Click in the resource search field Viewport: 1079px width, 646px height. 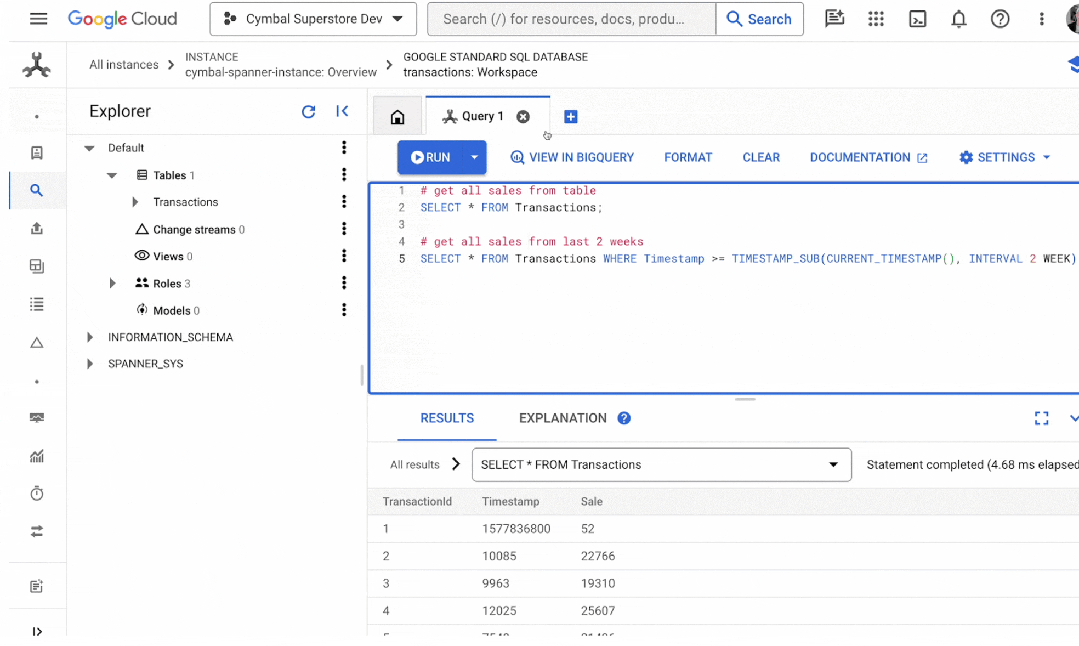tap(571, 19)
